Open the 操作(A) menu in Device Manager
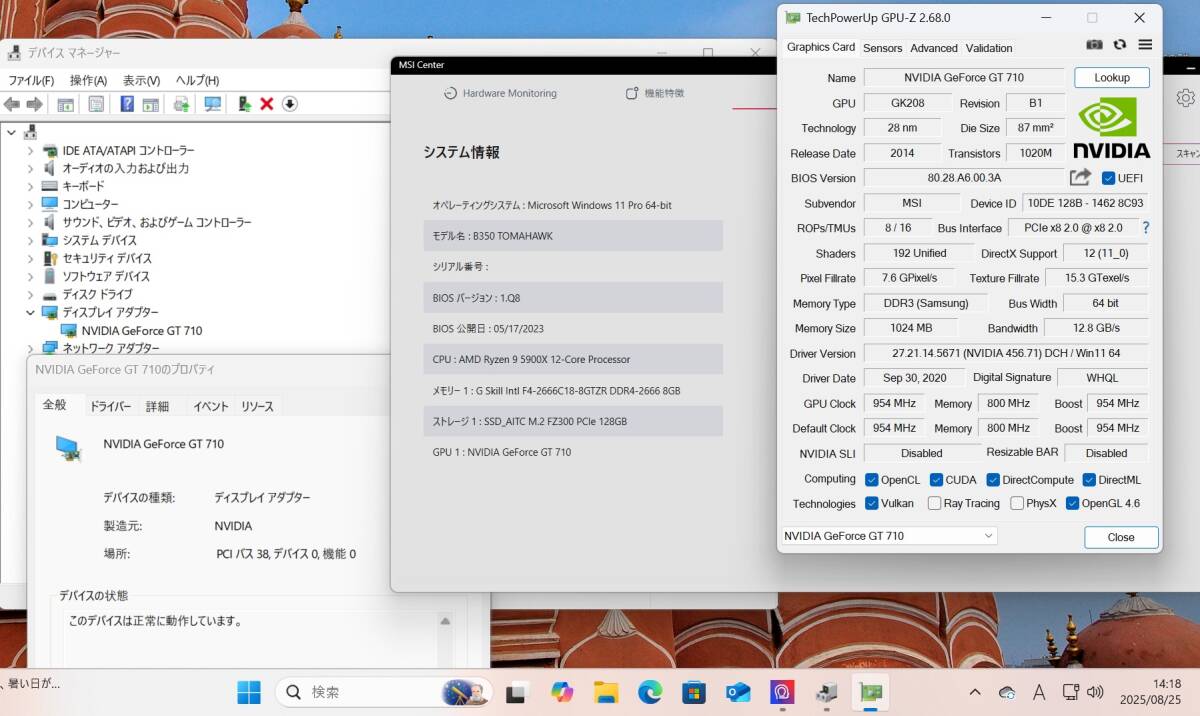1200x716 pixels. coord(88,80)
